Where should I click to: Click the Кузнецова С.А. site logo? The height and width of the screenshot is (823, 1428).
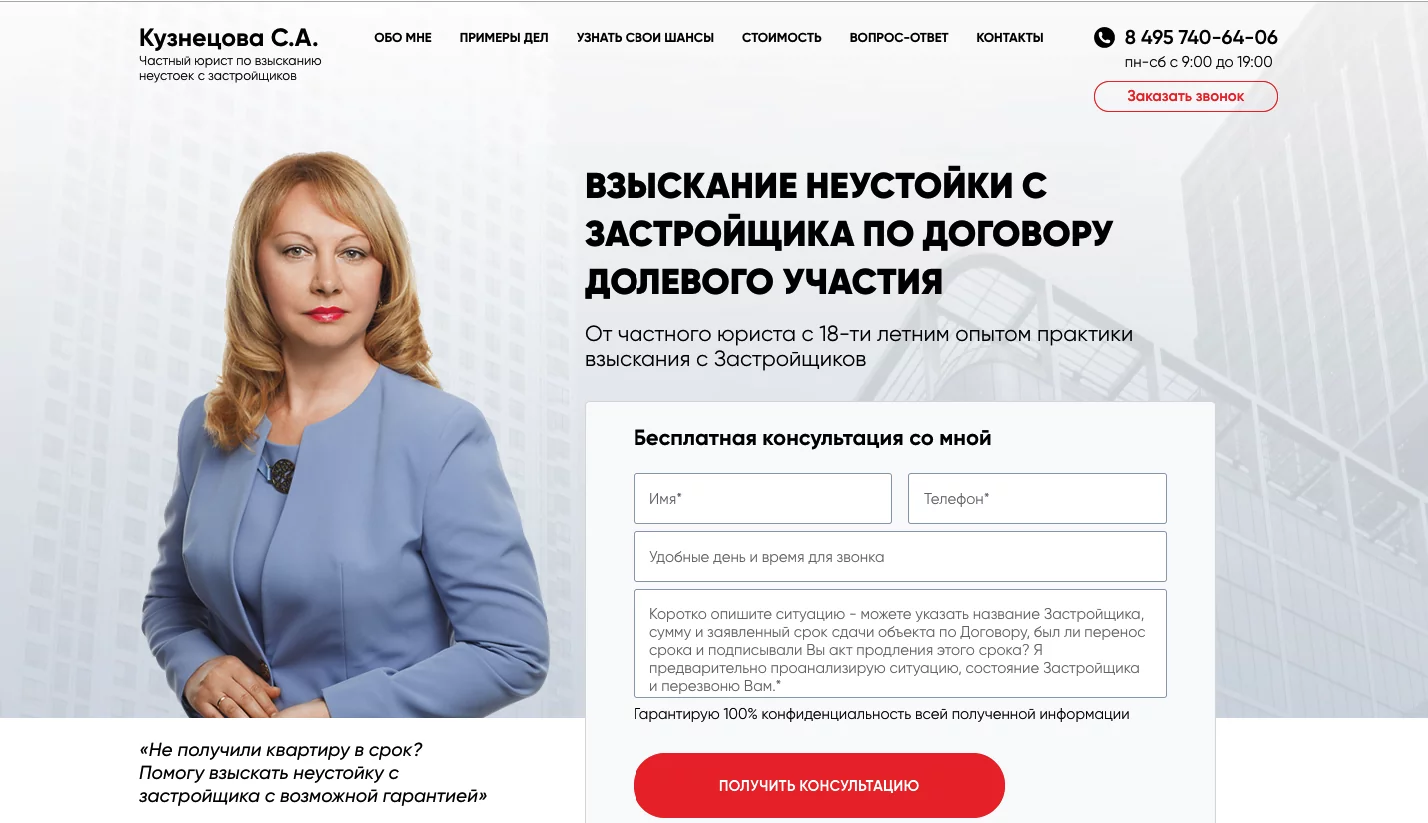[229, 39]
